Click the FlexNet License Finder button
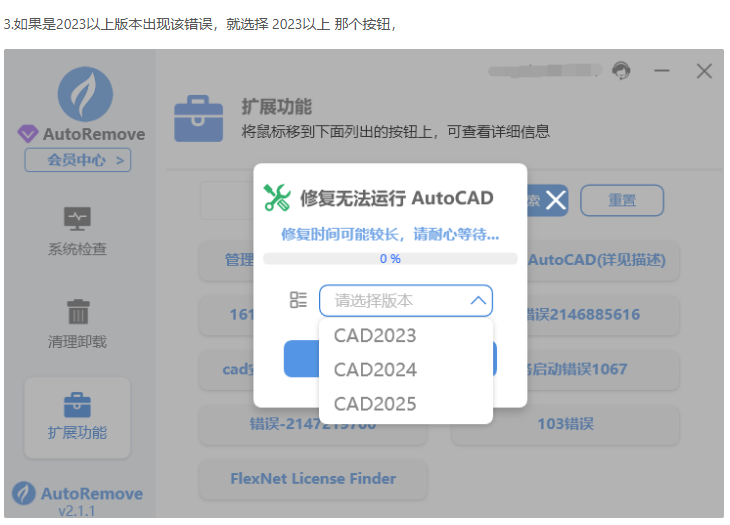 pyautogui.click(x=314, y=478)
